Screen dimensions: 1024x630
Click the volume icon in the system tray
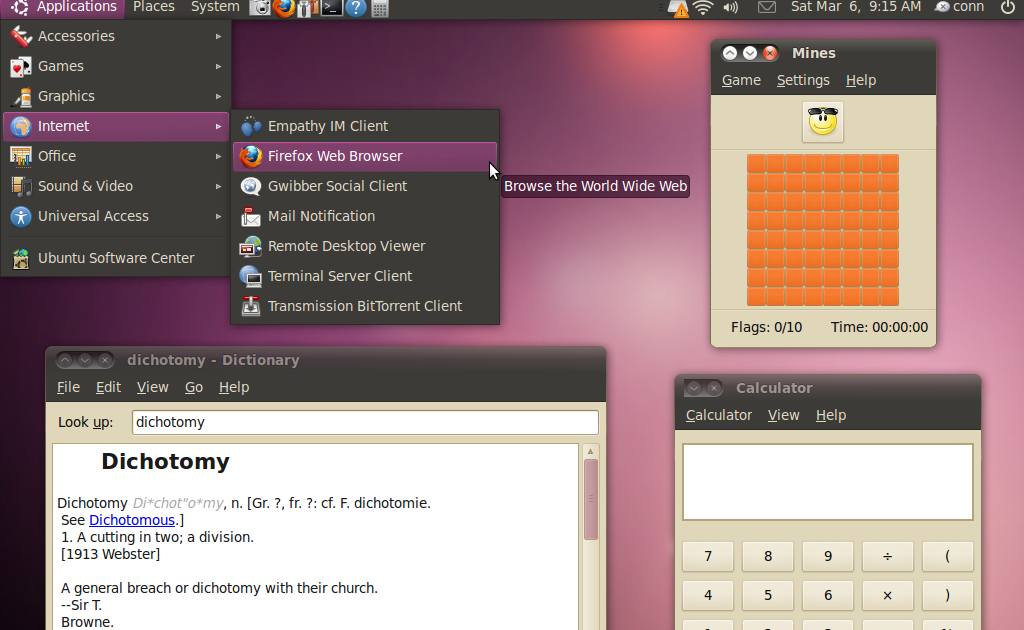pyautogui.click(x=729, y=8)
